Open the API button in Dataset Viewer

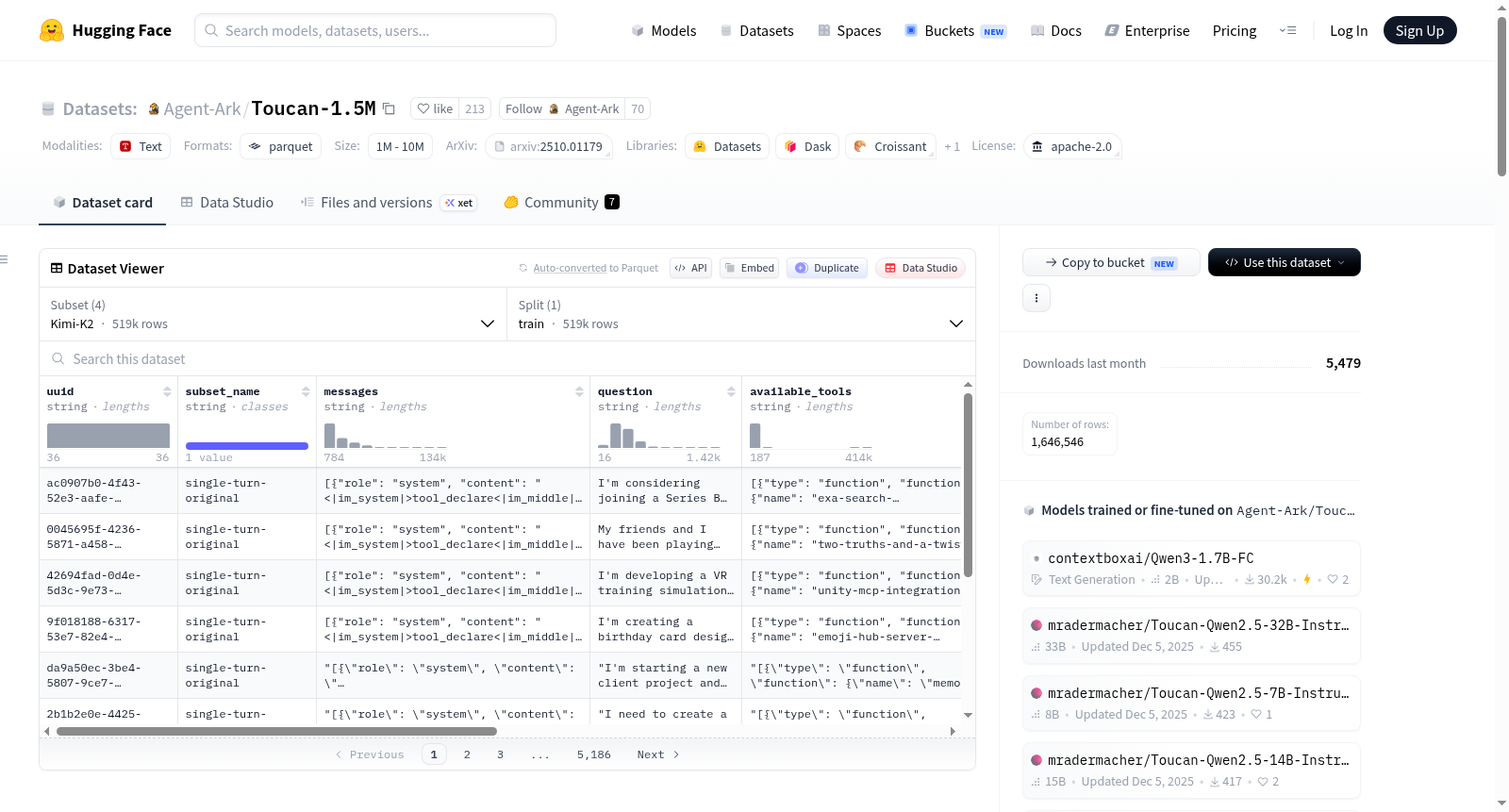(x=690, y=268)
